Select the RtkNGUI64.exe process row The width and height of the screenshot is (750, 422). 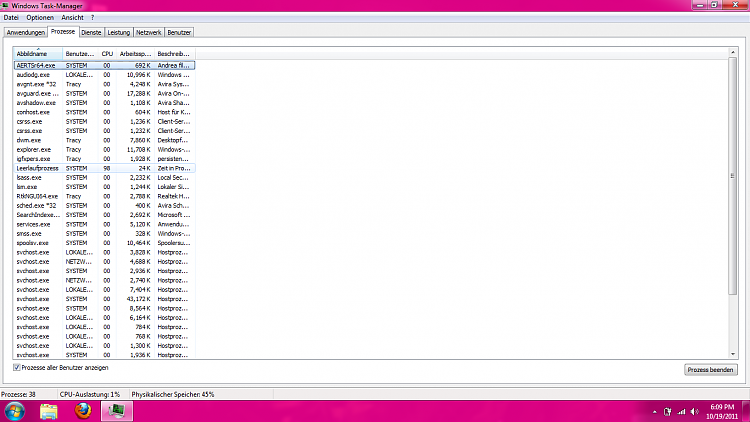[104, 196]
